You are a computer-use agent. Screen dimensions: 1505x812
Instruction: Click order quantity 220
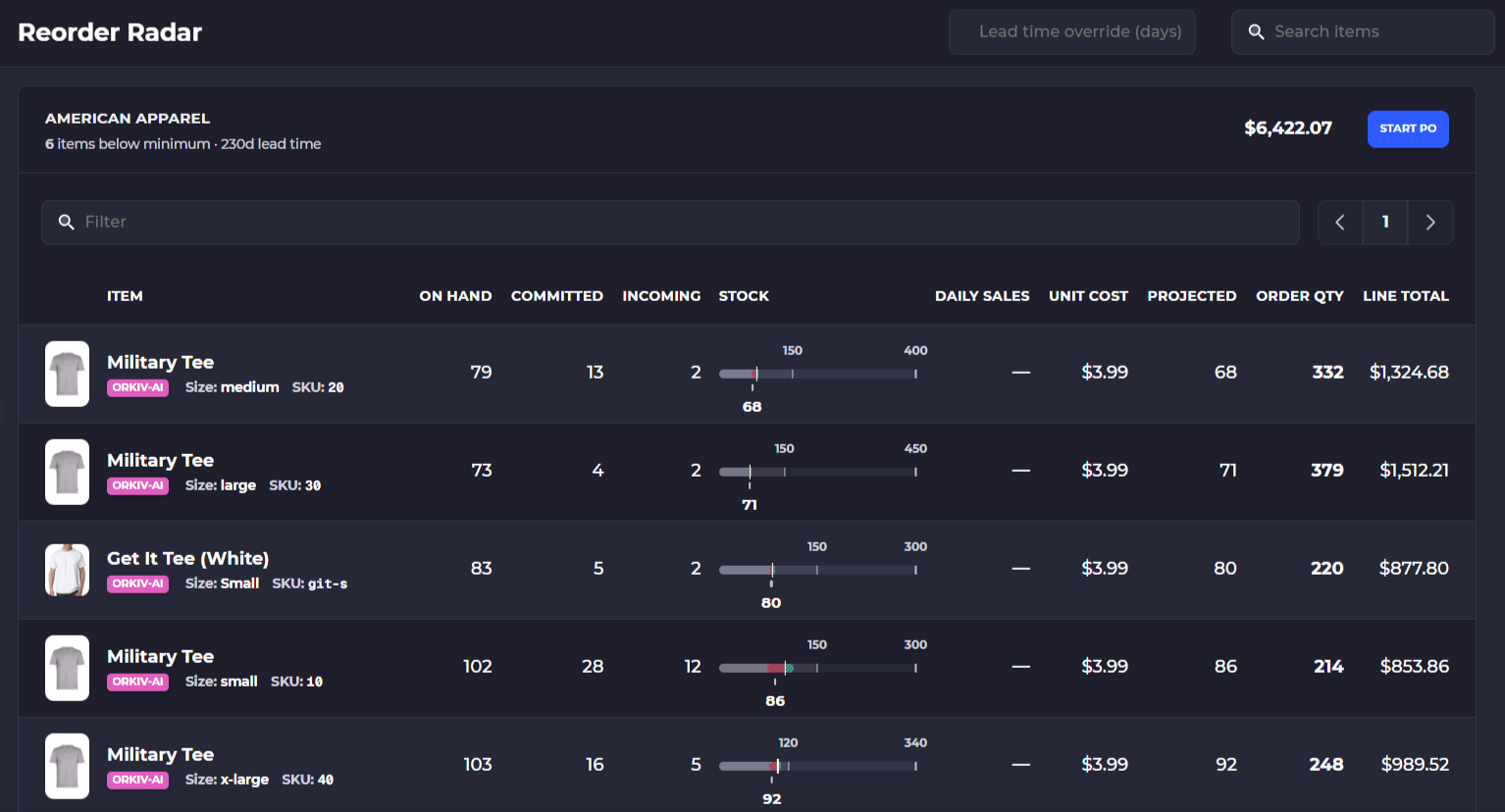[x=1327, y=569]
